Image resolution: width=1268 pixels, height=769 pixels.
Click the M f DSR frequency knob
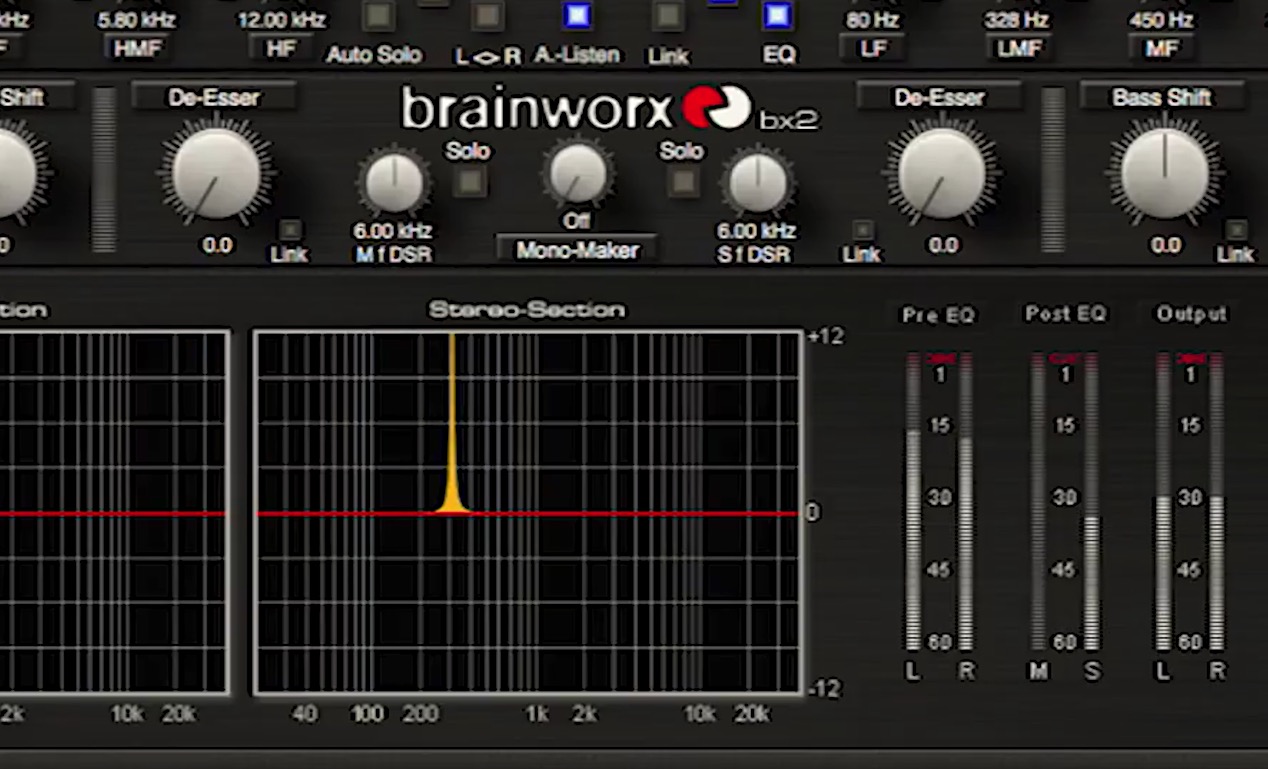coord(394,183)
